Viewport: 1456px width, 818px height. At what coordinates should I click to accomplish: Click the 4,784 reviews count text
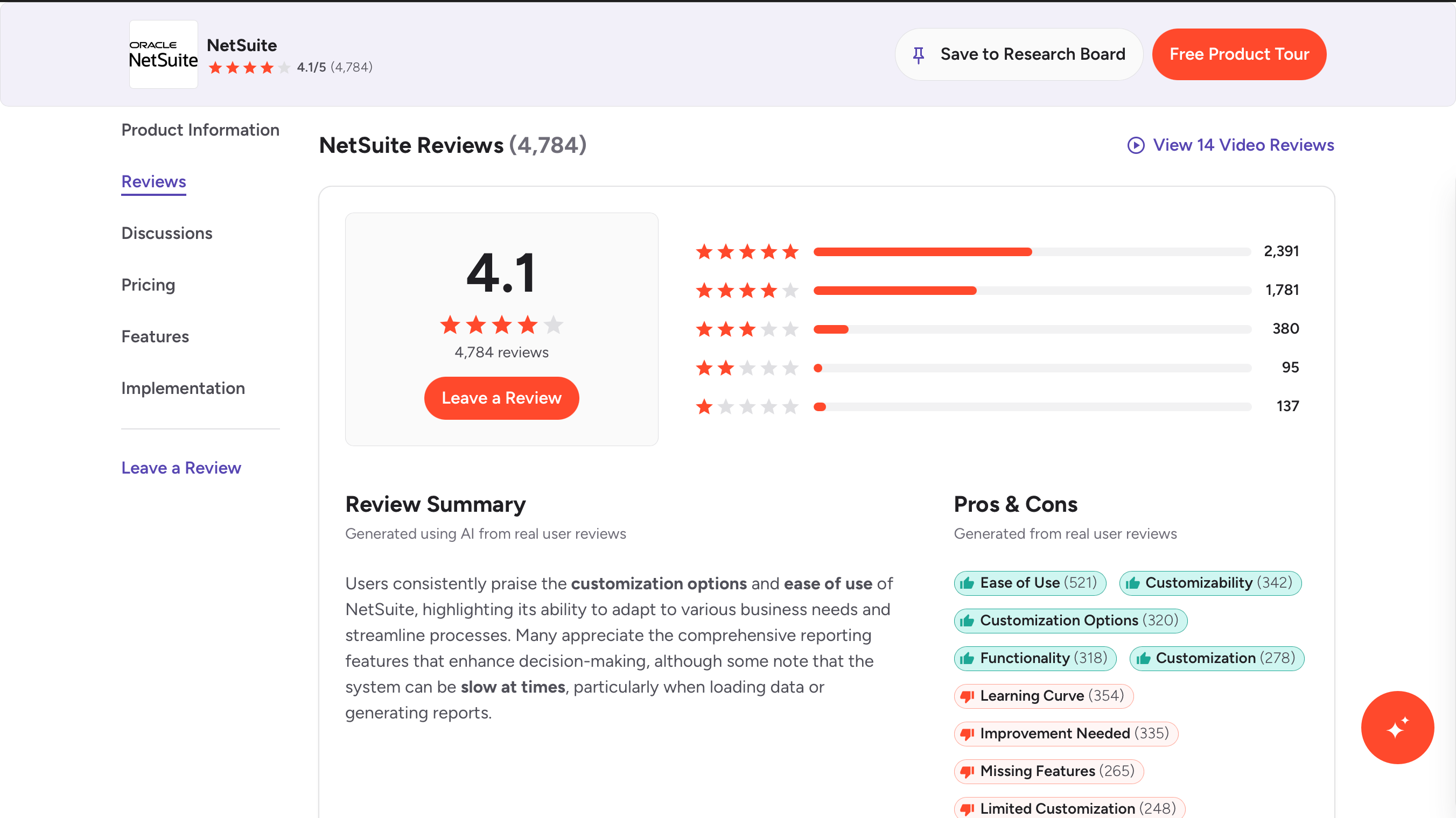[501, 352]
